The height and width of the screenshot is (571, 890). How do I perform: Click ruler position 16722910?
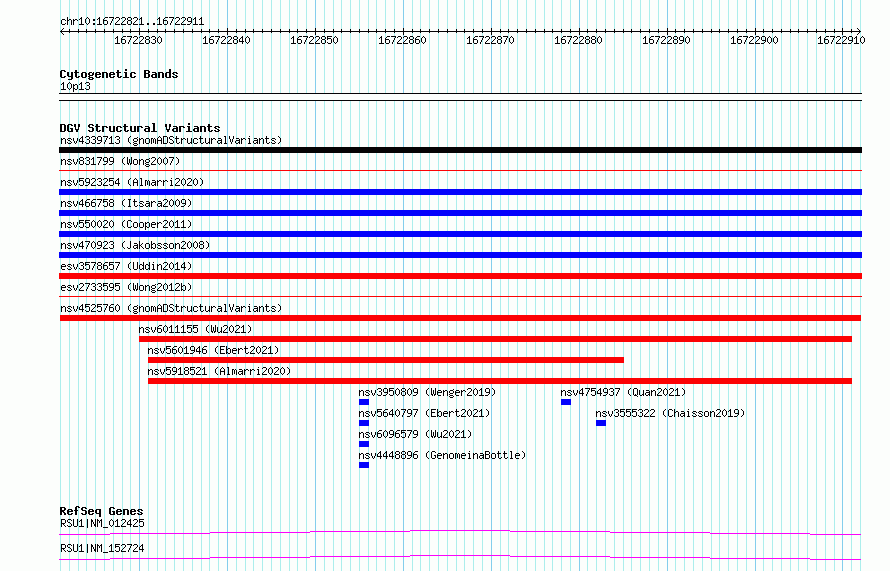pyautogui.click(x=841, y=40)
